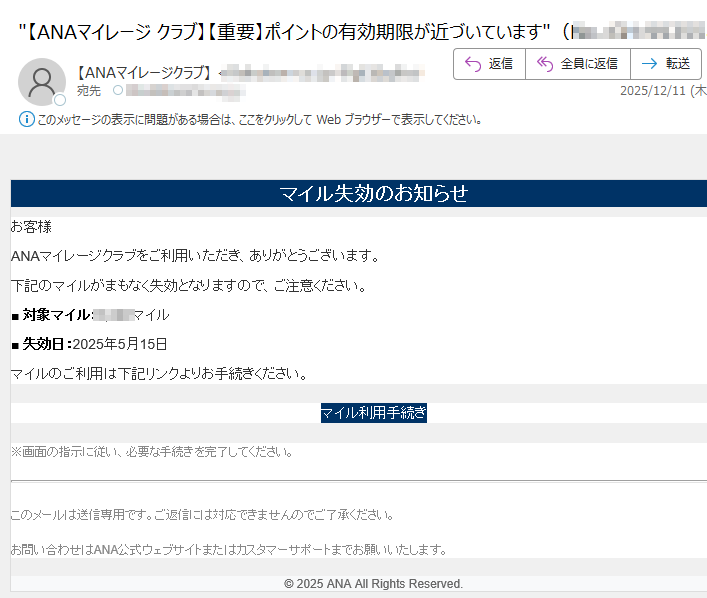Click the マイル利用手続き link

373,412
